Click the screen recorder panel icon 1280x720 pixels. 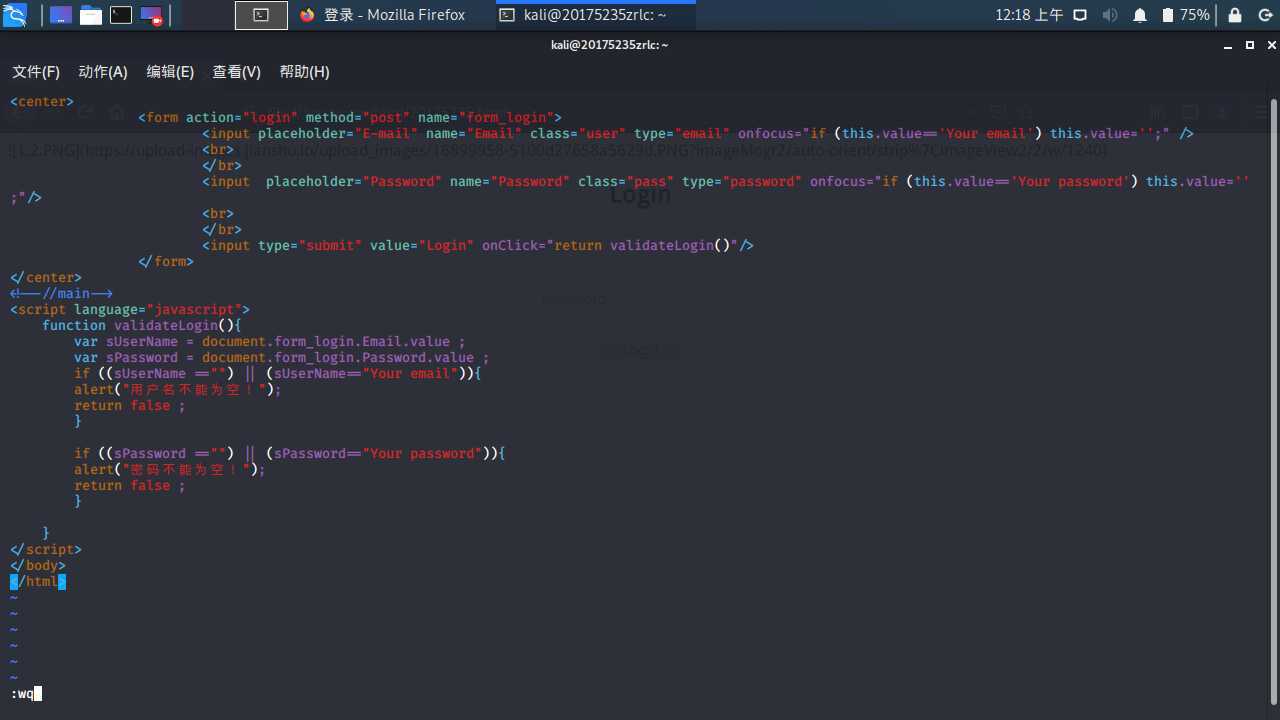[x=151, y=15]
